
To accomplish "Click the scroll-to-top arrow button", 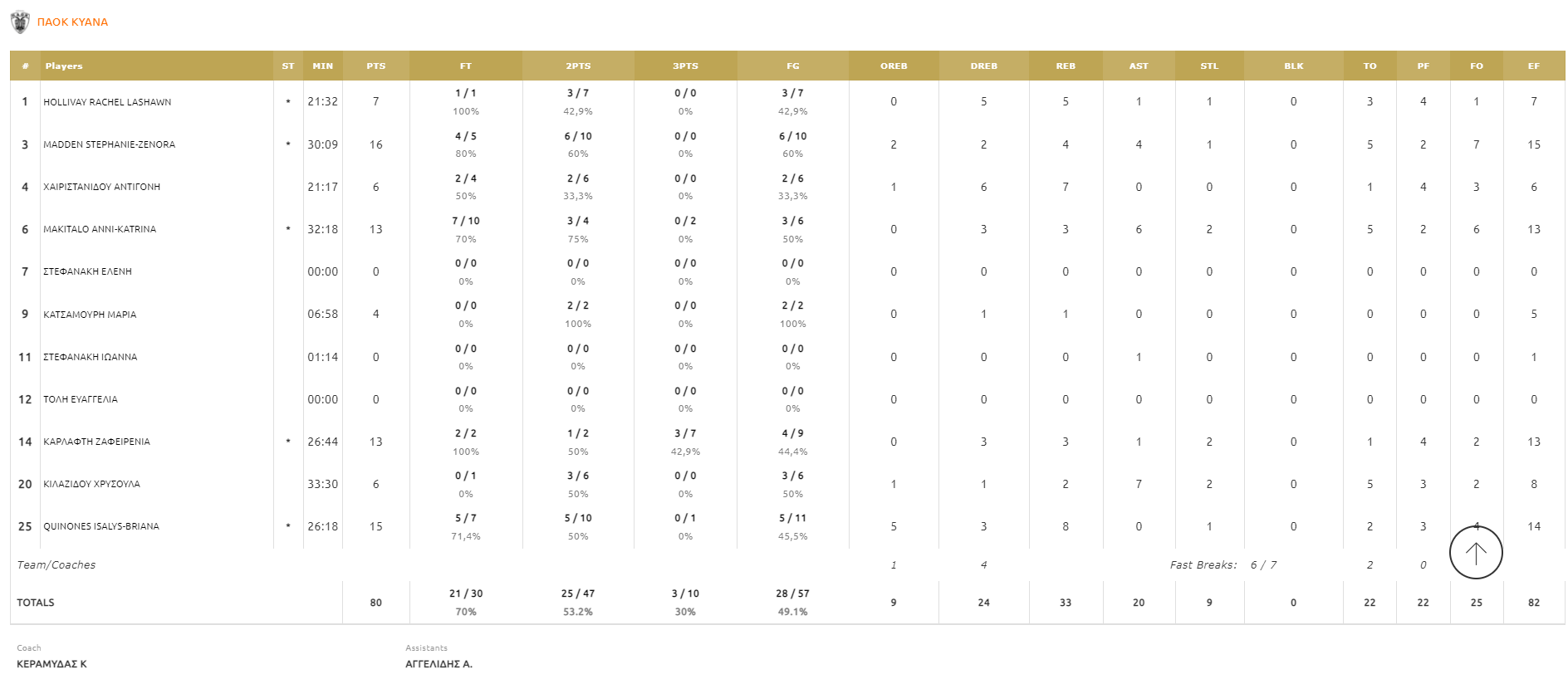I will (1475, 553).
